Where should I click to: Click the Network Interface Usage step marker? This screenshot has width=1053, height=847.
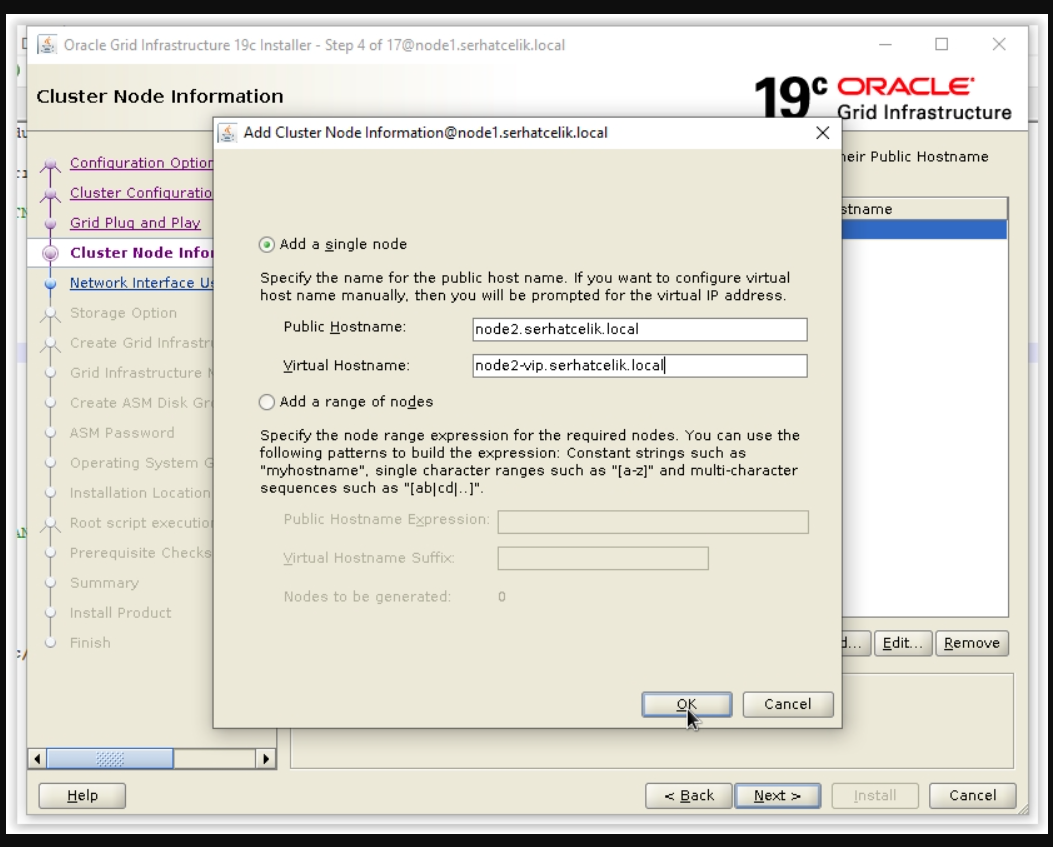[50, 283]
